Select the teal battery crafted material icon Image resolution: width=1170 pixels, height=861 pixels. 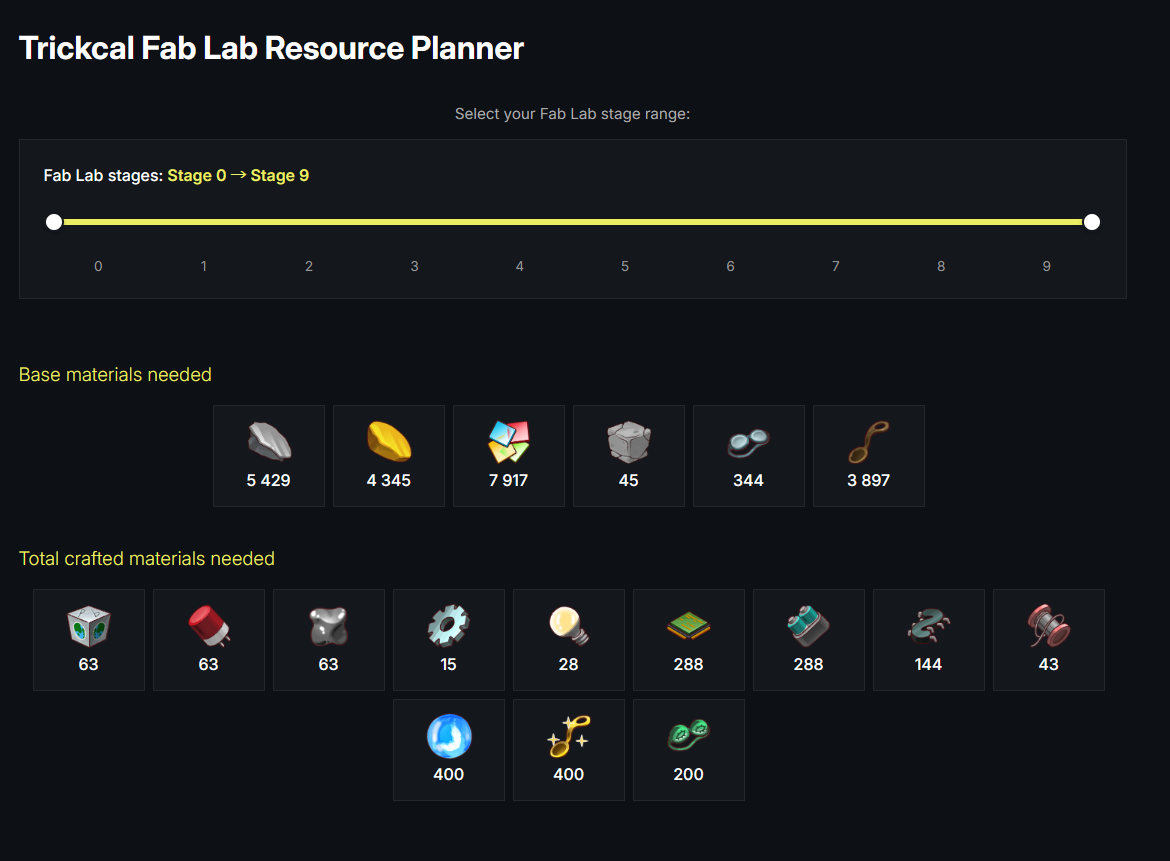[808, 626]
